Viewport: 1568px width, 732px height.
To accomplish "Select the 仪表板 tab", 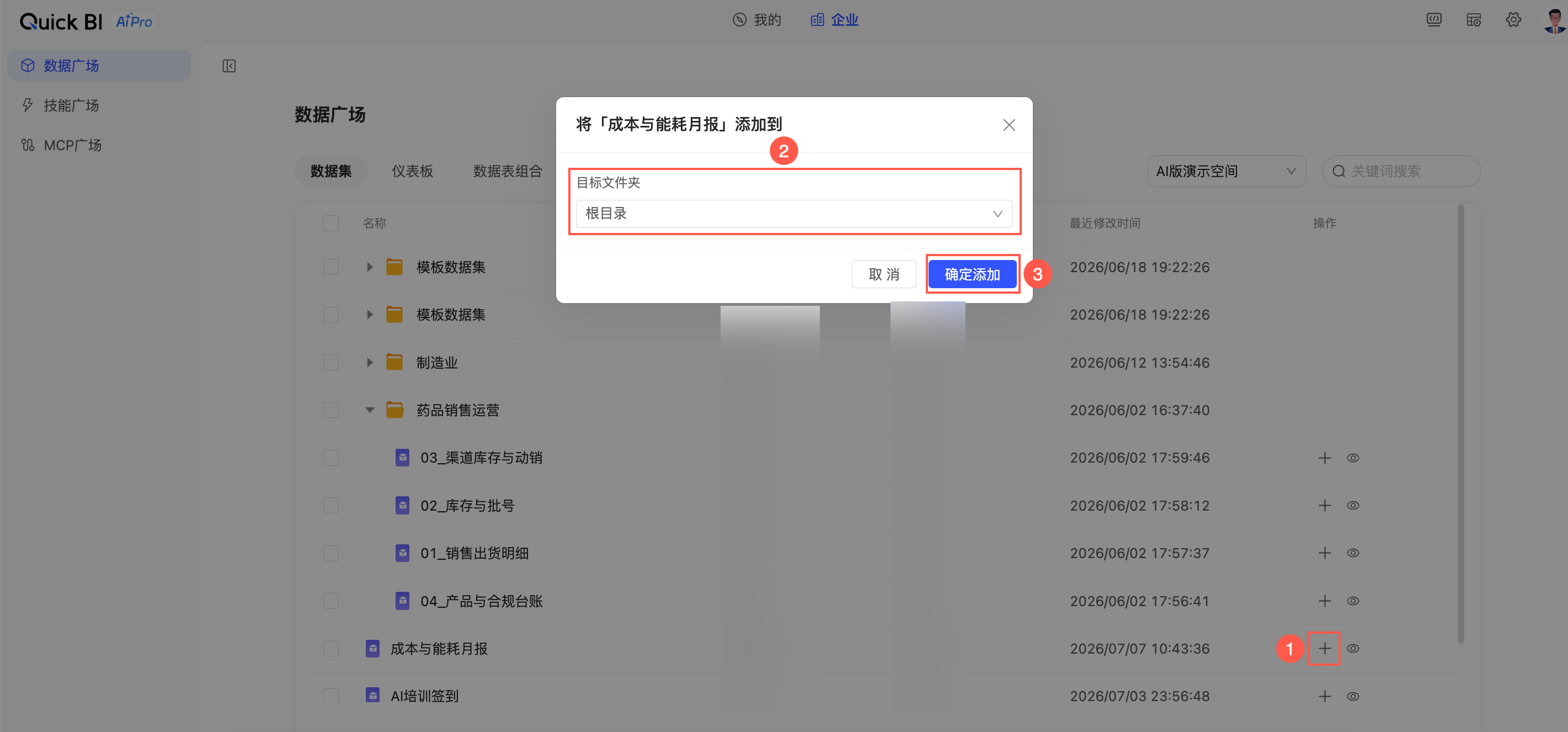I will (x=412, y=171).
